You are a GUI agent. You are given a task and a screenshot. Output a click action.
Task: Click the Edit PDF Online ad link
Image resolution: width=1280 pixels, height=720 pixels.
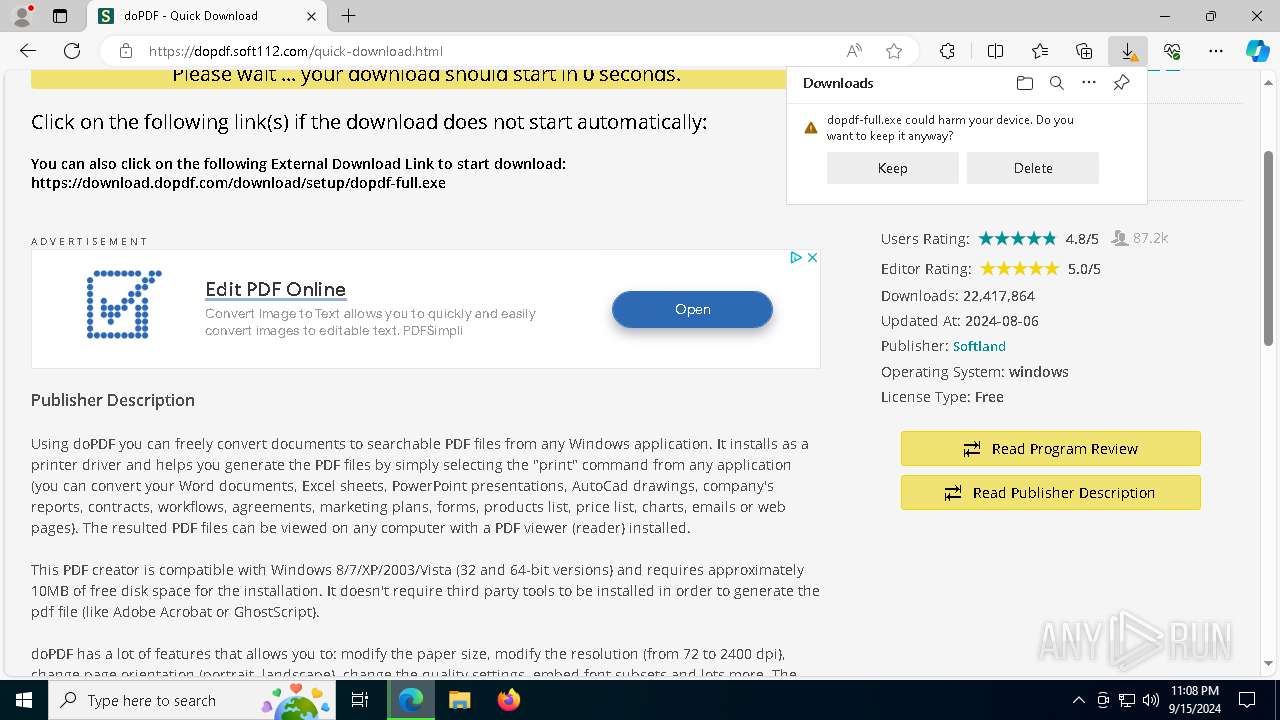click(275, 289)
